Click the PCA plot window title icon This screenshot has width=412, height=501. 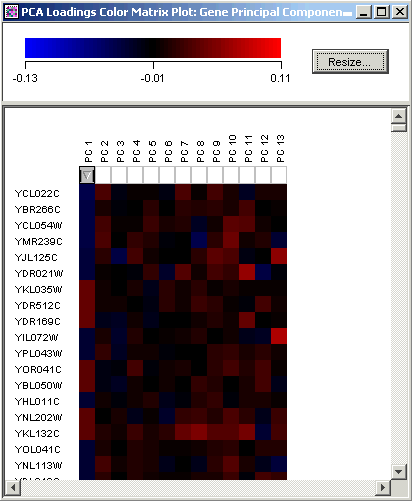point(11,12)
